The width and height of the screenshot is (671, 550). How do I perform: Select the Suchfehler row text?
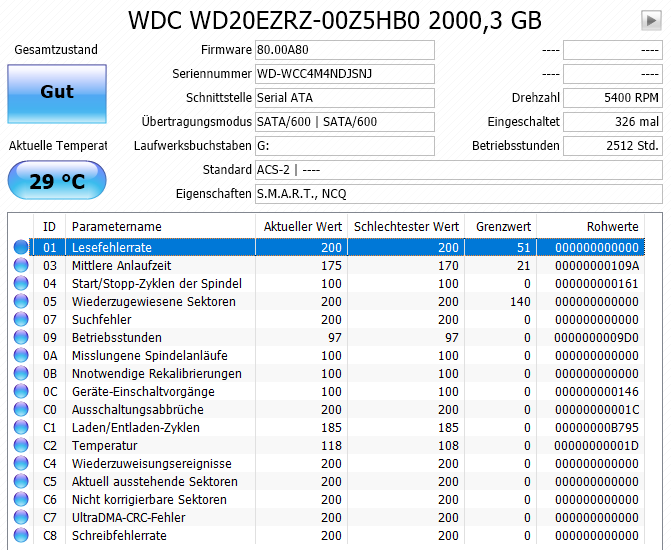pyautogui.click(x=101, y=319)
